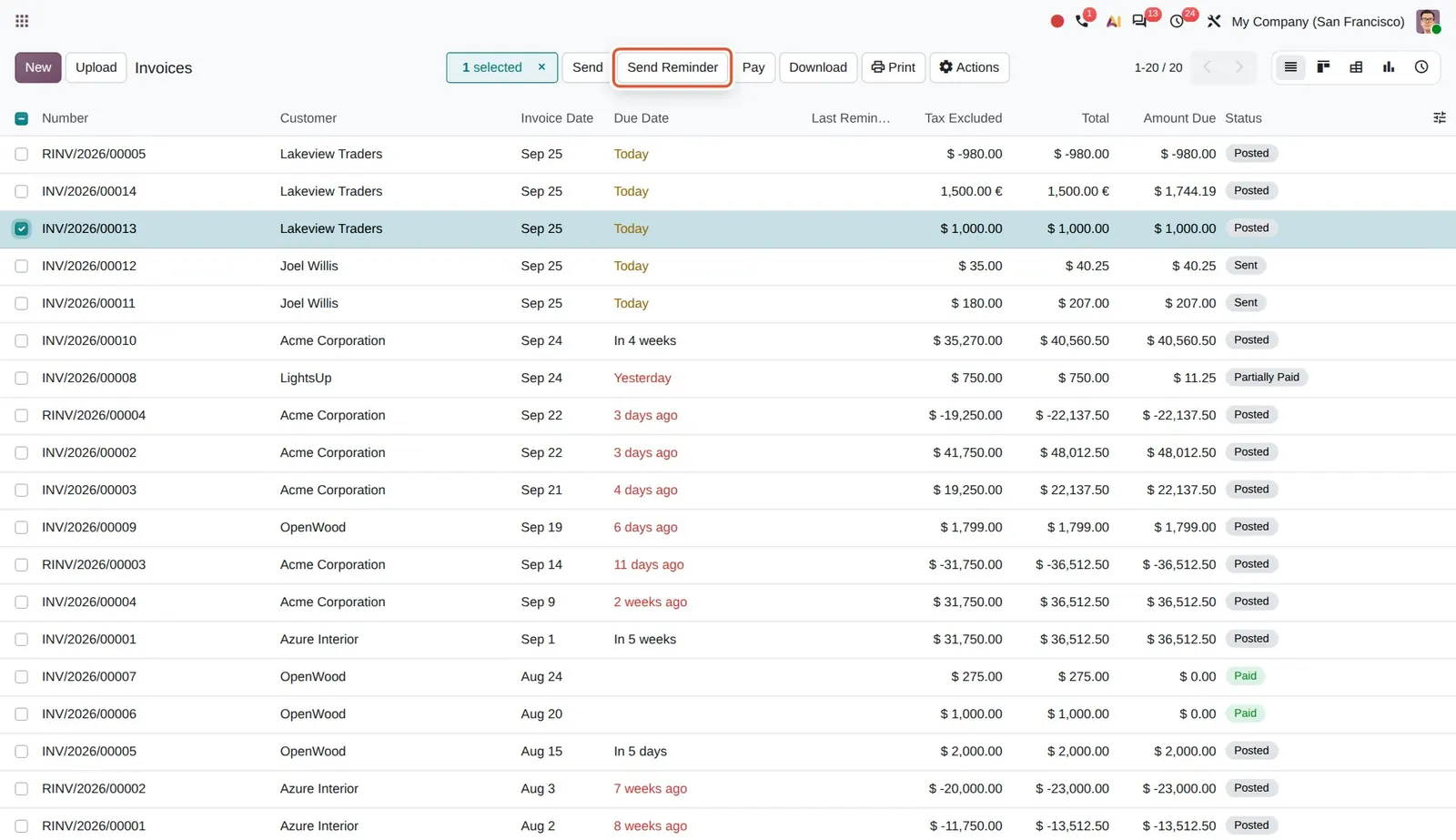Switch to kanban view

click(1323, 66)
